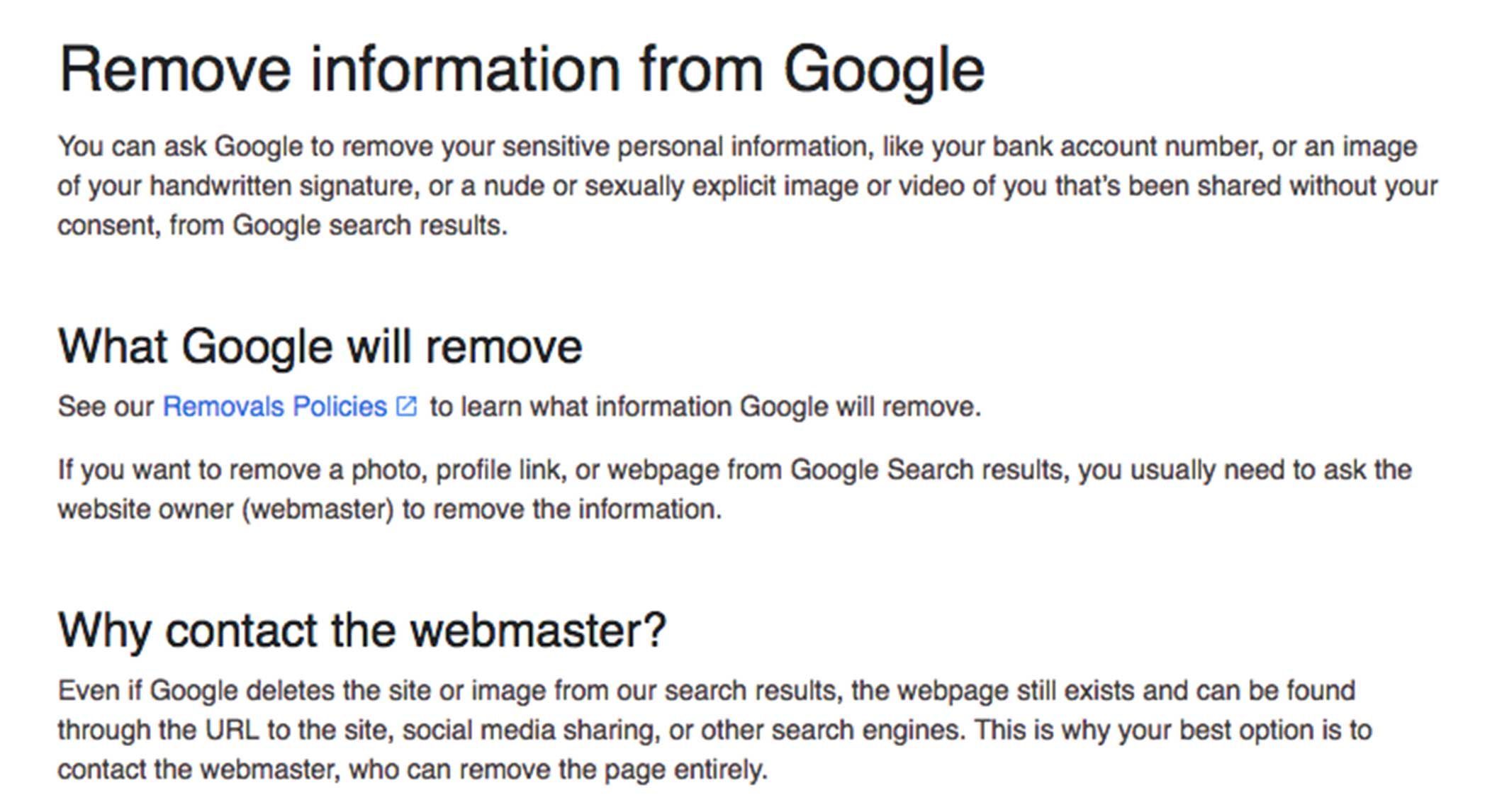The width and height of the screenshot is (1497, 812).
Task: Click the 'Remove information from Google' title
Action: click(522, 70)
